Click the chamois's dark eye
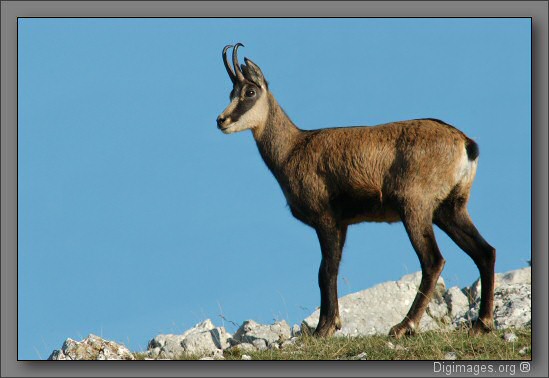 pos(250,93)
